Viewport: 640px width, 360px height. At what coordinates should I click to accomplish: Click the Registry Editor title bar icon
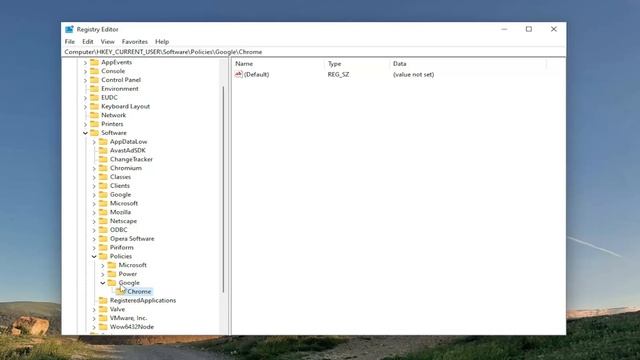pyautogui.click(x=69, y=29)
